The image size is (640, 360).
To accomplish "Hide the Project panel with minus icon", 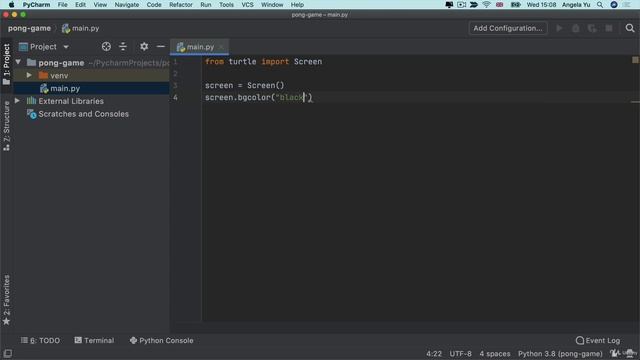I will coord(161,47).
